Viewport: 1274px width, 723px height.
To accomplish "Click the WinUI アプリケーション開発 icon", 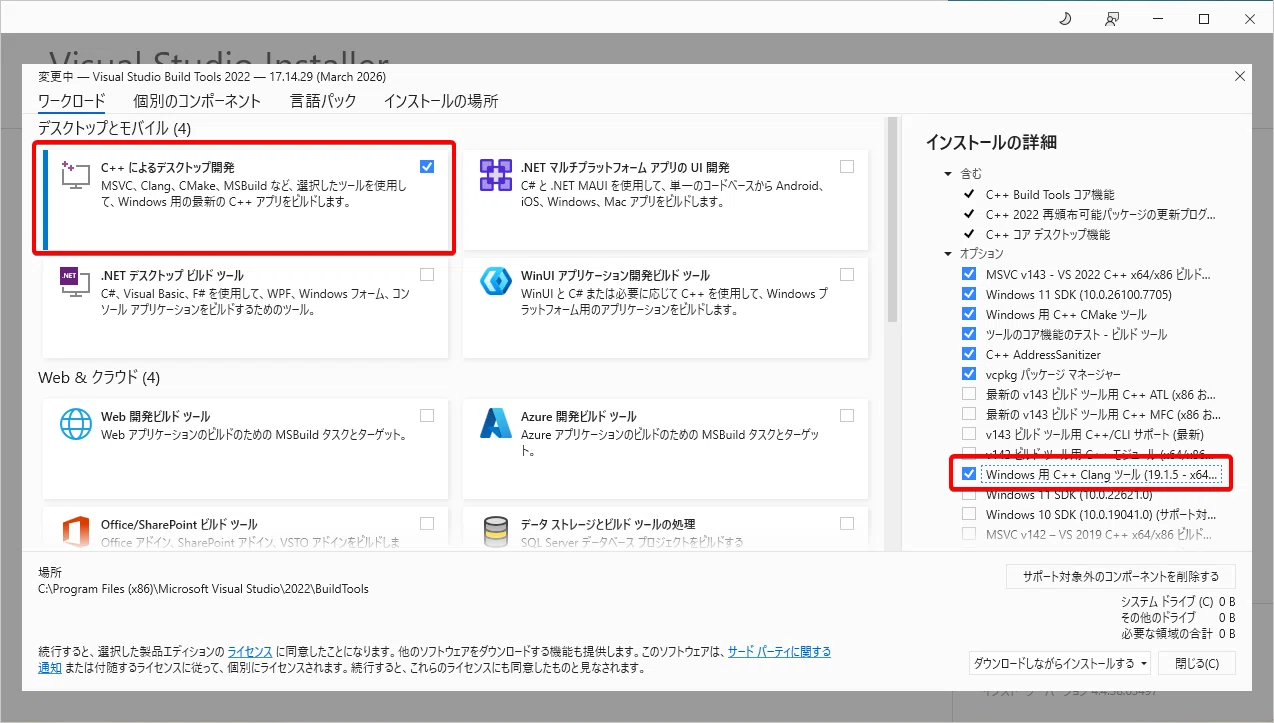I will click(x=496, y=282).
